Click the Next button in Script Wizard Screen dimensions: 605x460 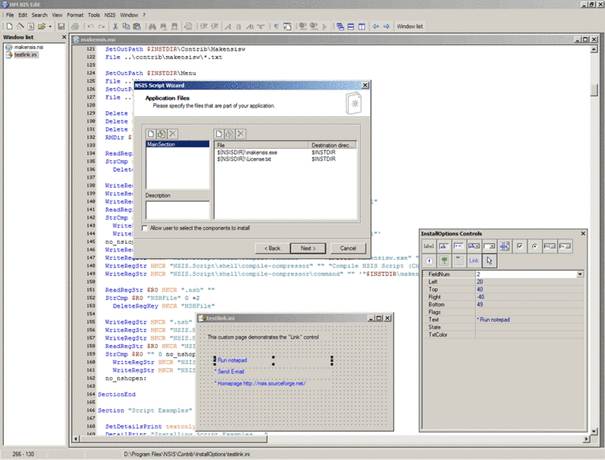pyautogui.click(x=307, y=247)
